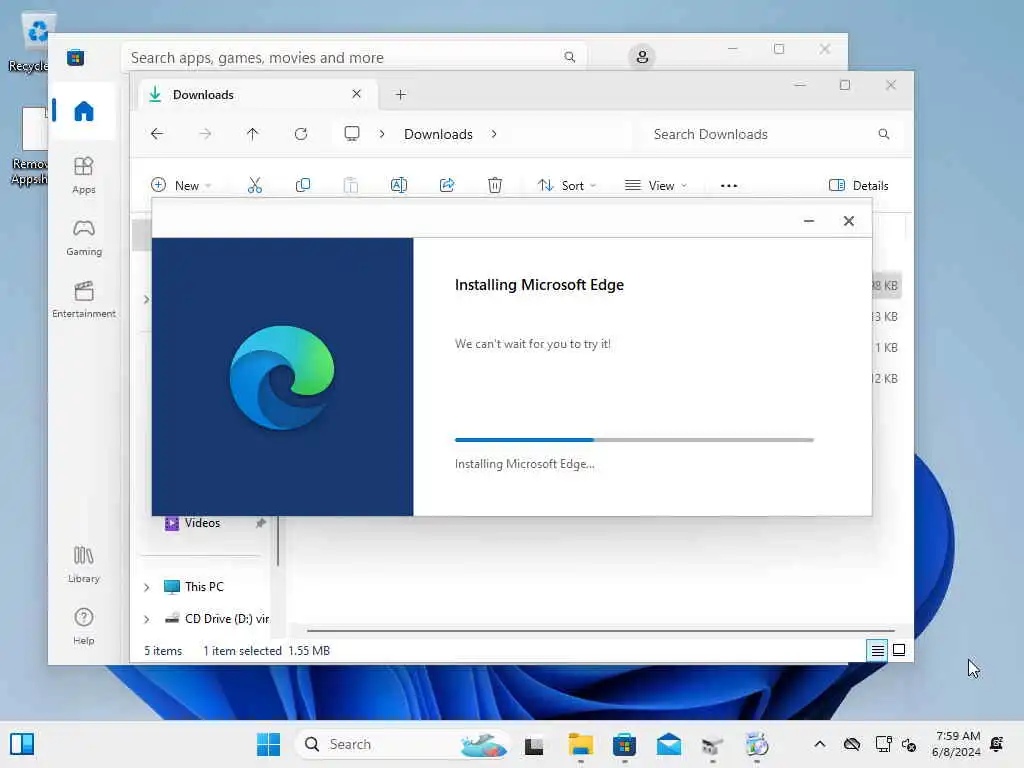Switch Explorer to details list view

[x=877, y=650]
